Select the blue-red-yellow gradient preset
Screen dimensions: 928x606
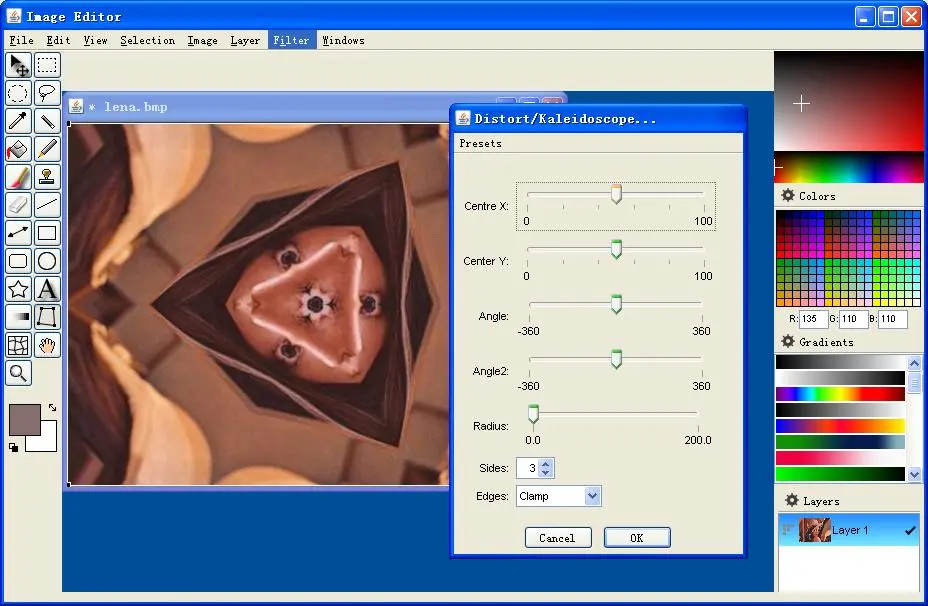840,426
